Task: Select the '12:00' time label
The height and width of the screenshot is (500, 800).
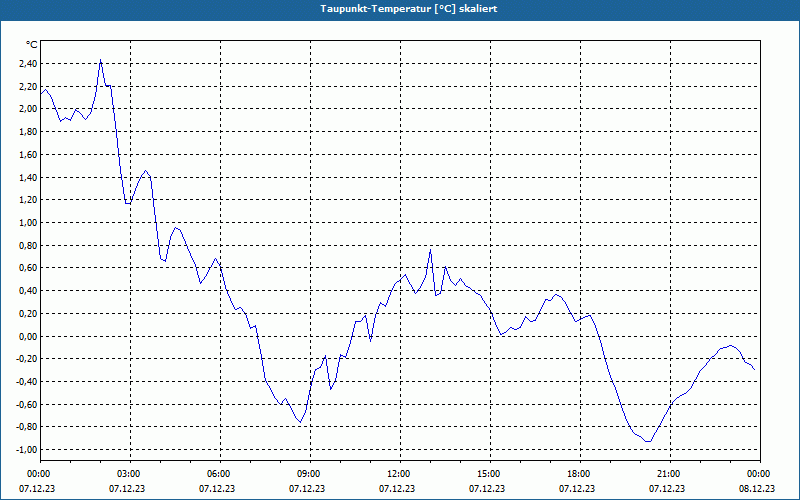Action: 400,474
